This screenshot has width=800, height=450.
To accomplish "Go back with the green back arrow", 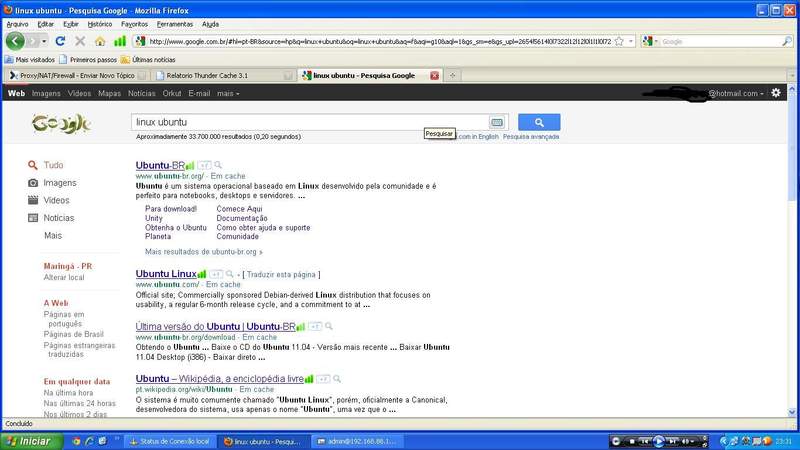I will pos(15,41).
